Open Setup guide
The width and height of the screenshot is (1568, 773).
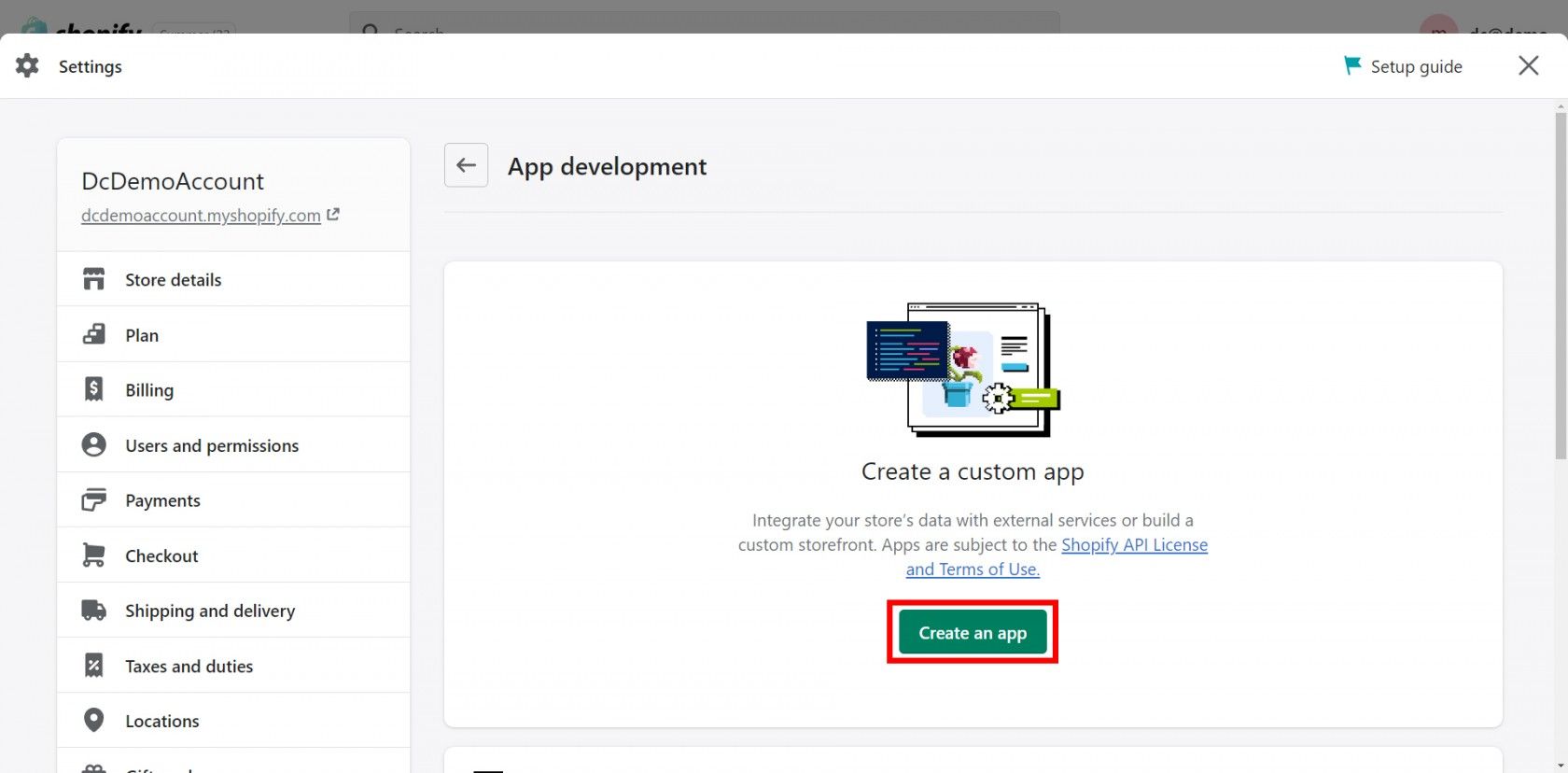[x=1416, y=66]
